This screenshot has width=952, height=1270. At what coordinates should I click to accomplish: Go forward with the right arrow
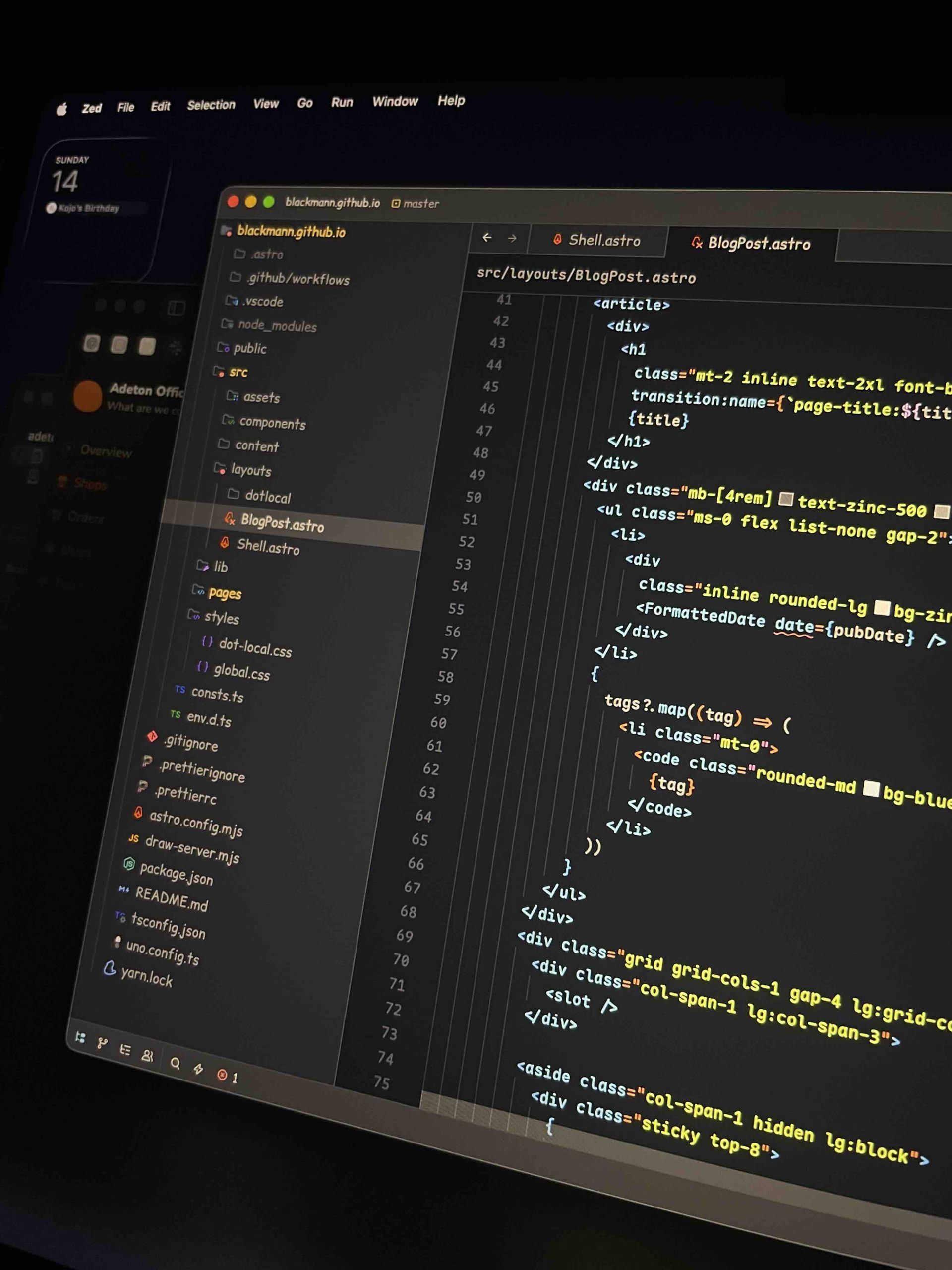[x=512, y=238]
